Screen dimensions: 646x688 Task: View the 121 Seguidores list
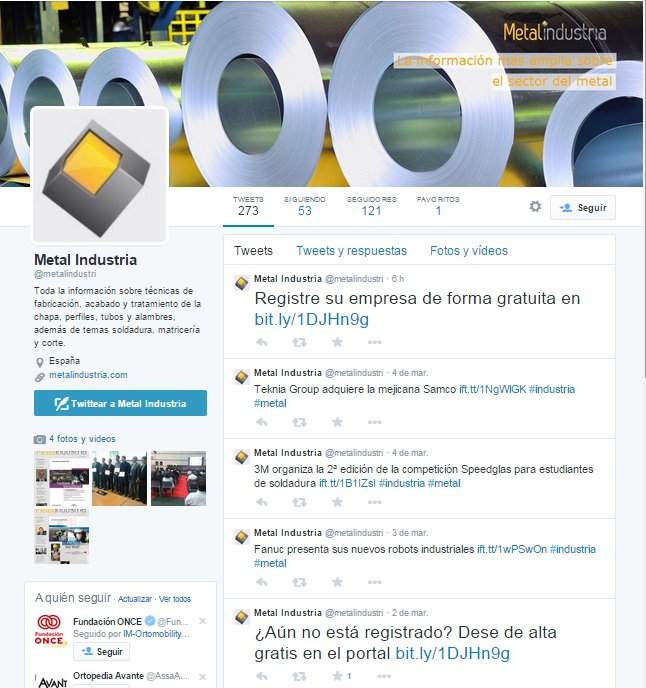click(x=371, y=206)
